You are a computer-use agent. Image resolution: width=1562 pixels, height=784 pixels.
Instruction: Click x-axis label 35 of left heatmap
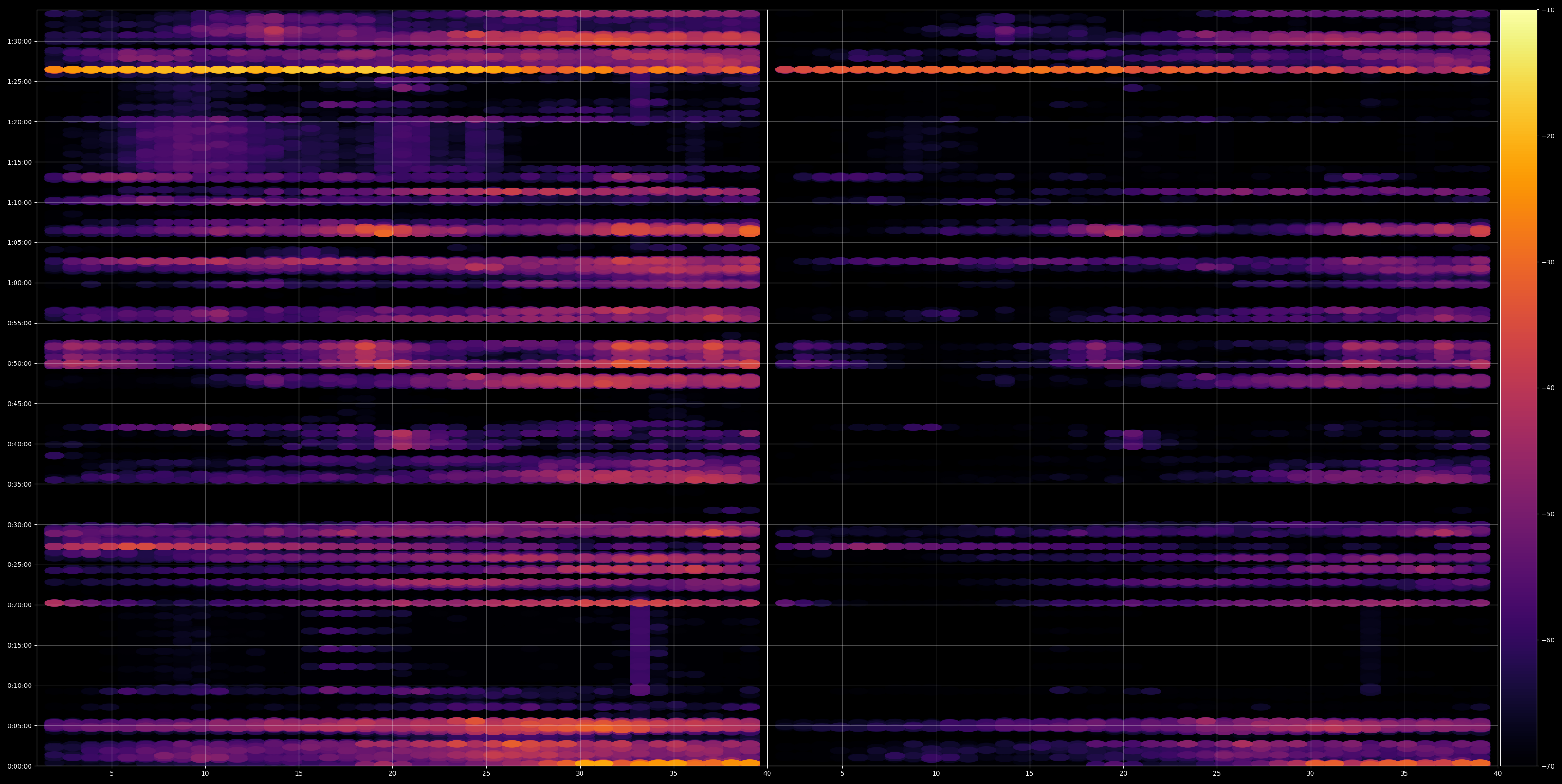coord(674,773)
